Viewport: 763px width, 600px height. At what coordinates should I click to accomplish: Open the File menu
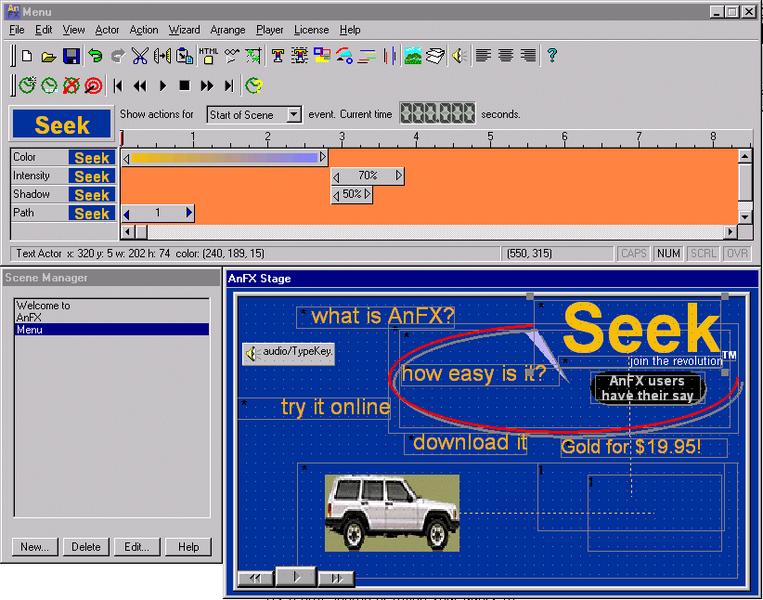click(17, 30)
